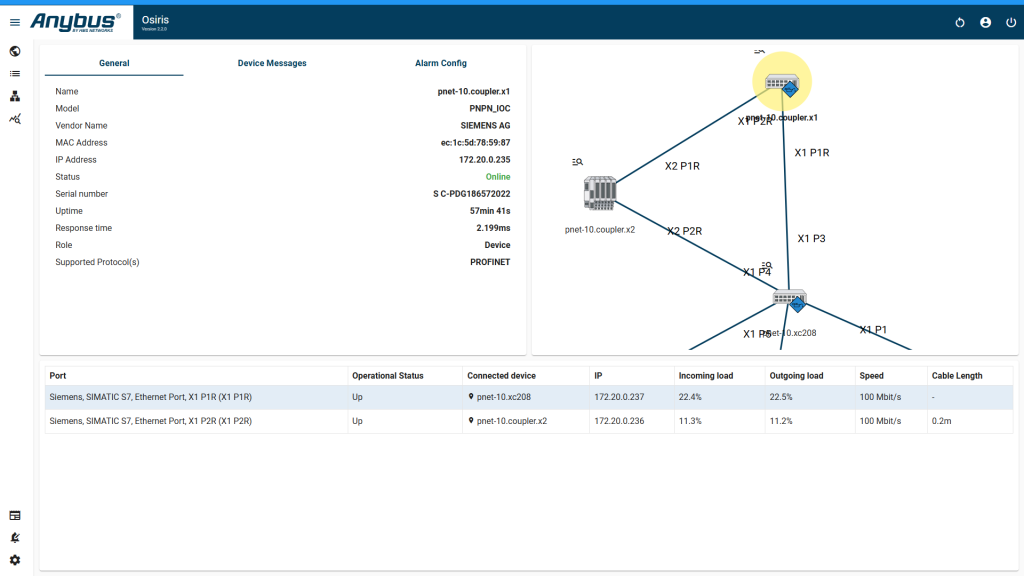Image resolution: width=1024 pixels, height=576 pixels.
Task: Click serial number S C-PDG186572022
Action: [x=472, y=194]
